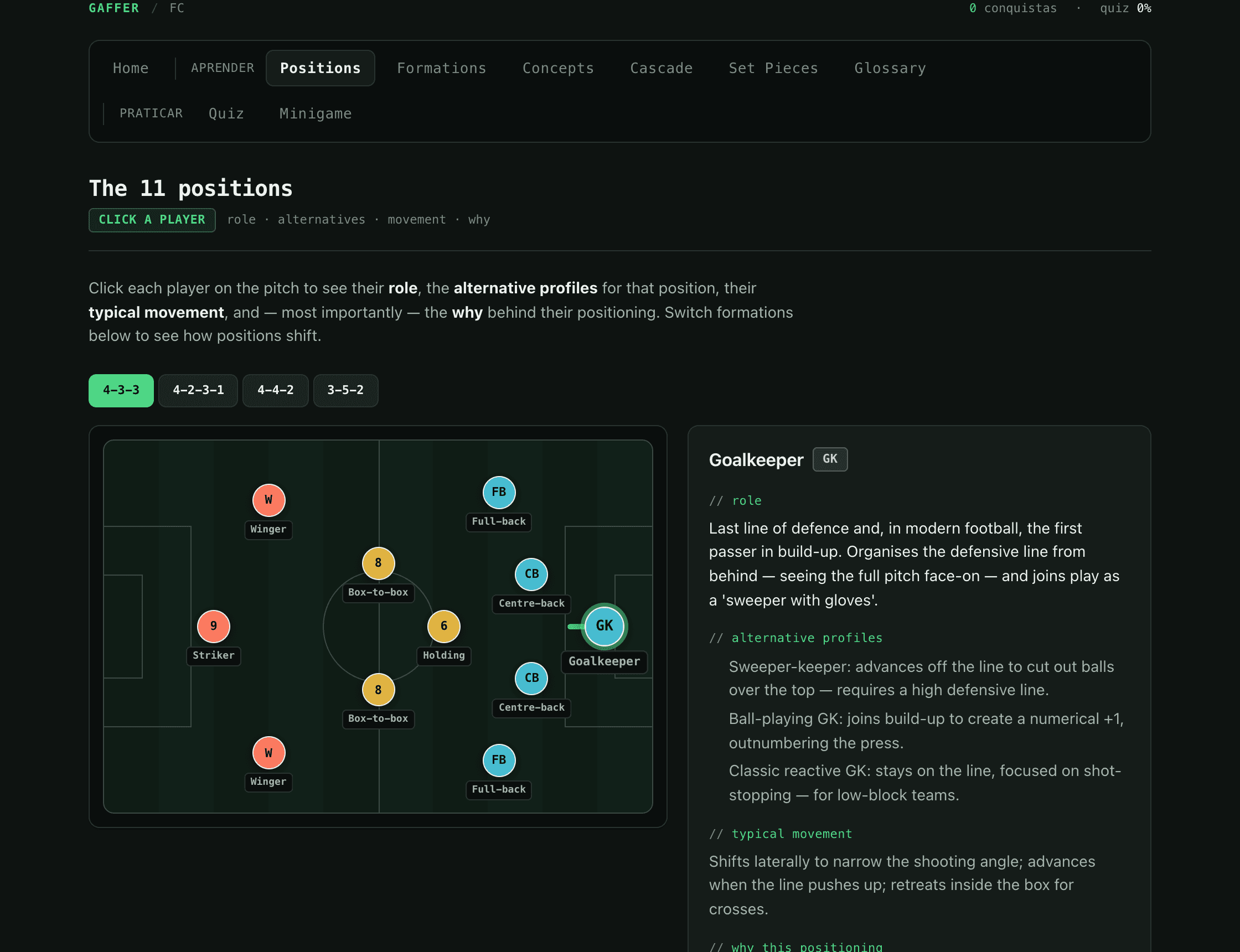The width and height of the screenshot is (1240, 952).
Task: Click the PRATICAR section label
Action: (151, 113)
